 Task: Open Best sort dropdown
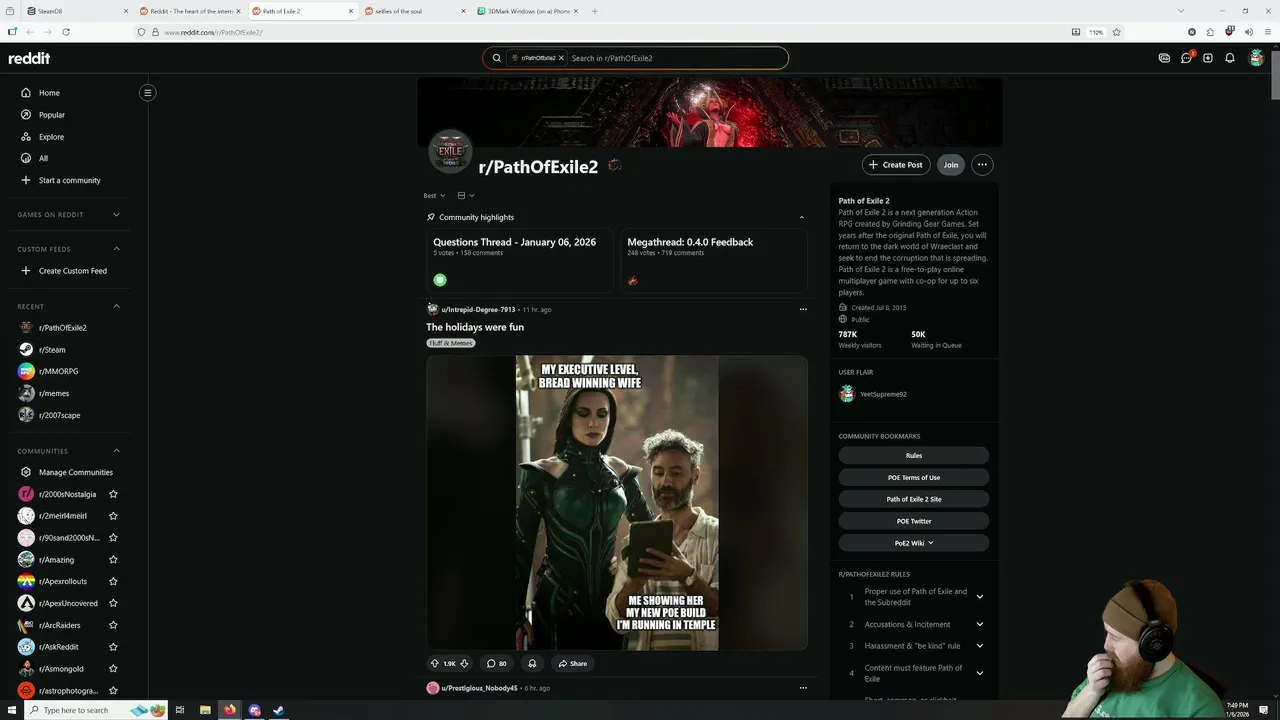click(434, 196)
